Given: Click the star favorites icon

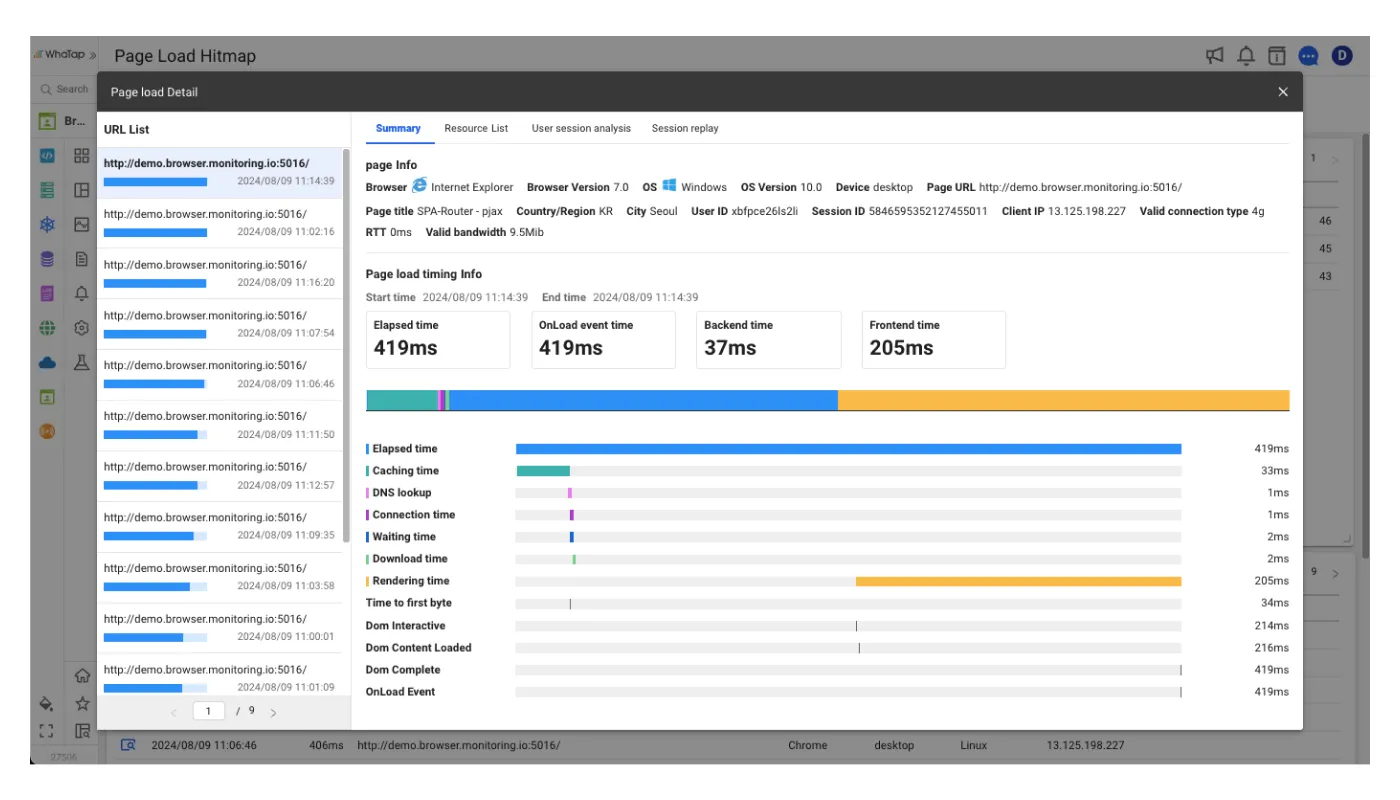Looking at the screenshot, I should pos(82,704).
